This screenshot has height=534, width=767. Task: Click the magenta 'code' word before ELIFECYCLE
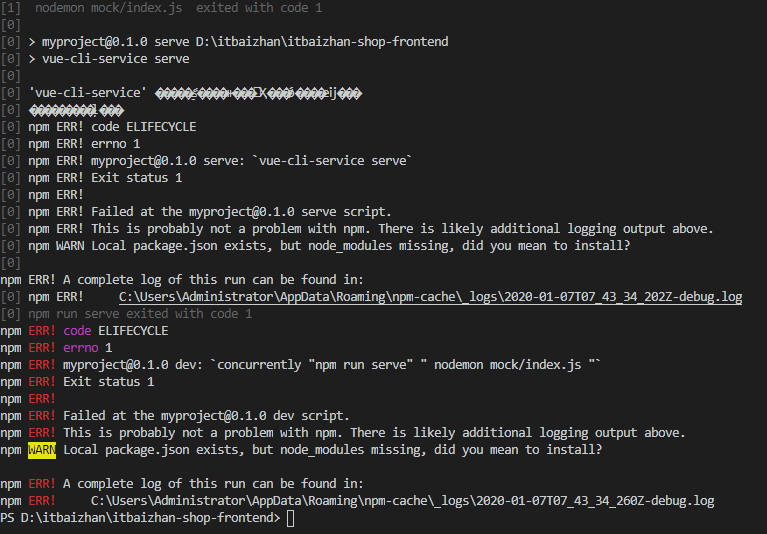click(77, 331)
